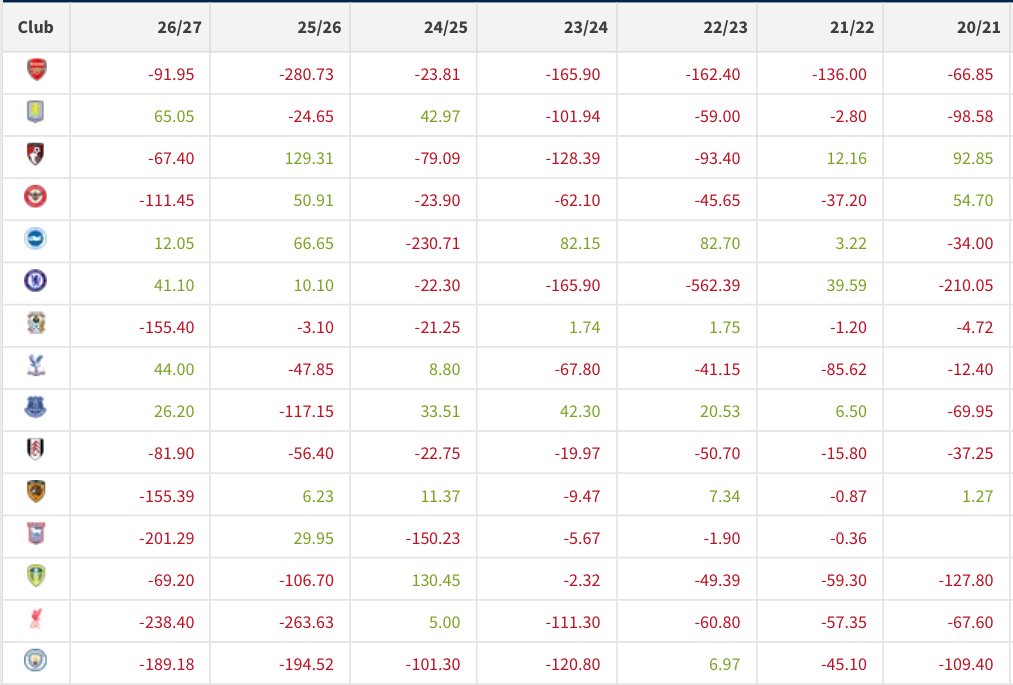Click the 21/22 season column header
The height and width of the screenshot is (685, 1013).
pyautogui.click(x=851, y=27)
